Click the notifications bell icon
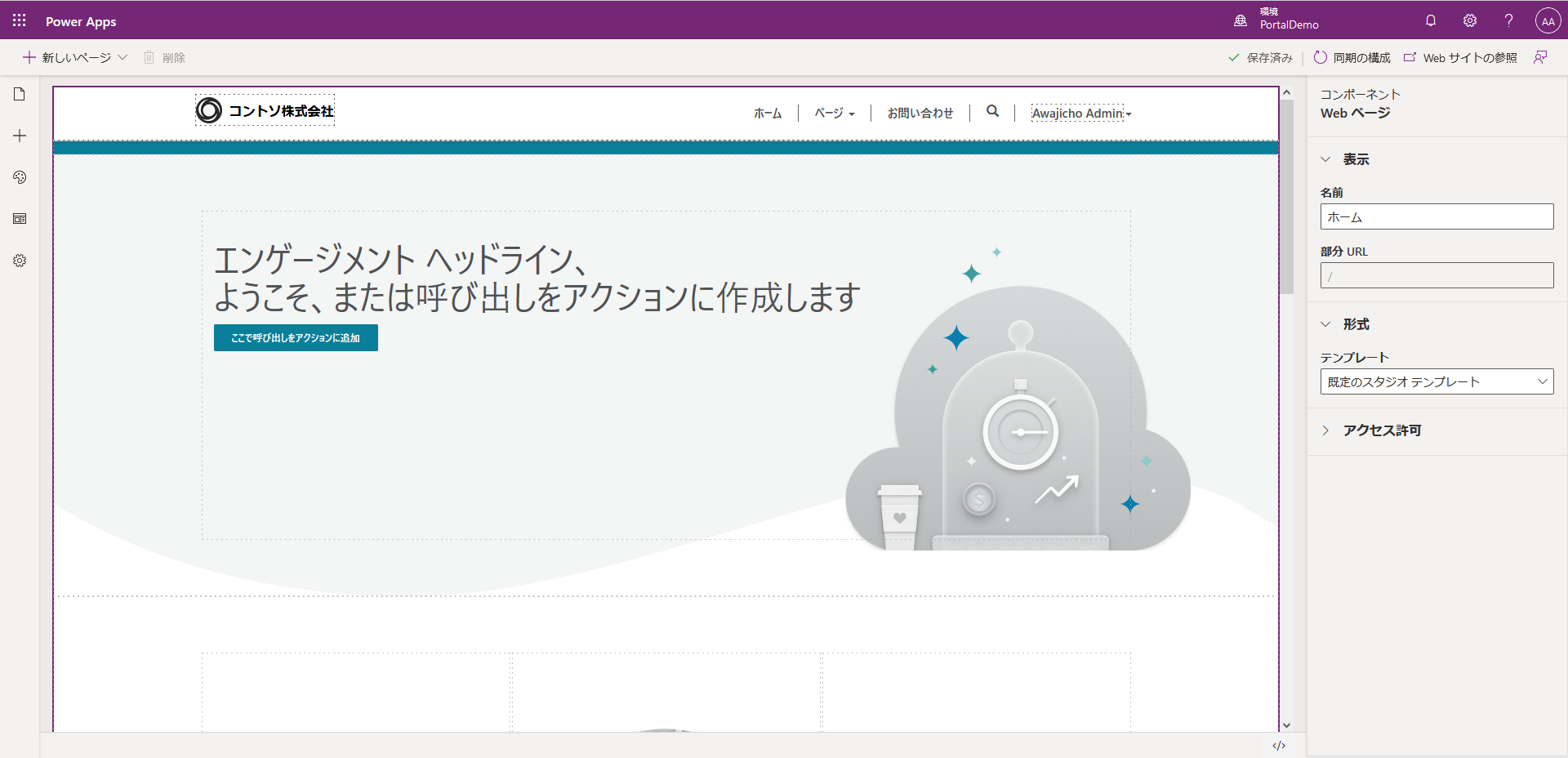Screen dimensions: 1568x758 click(x=1431, y=20)
